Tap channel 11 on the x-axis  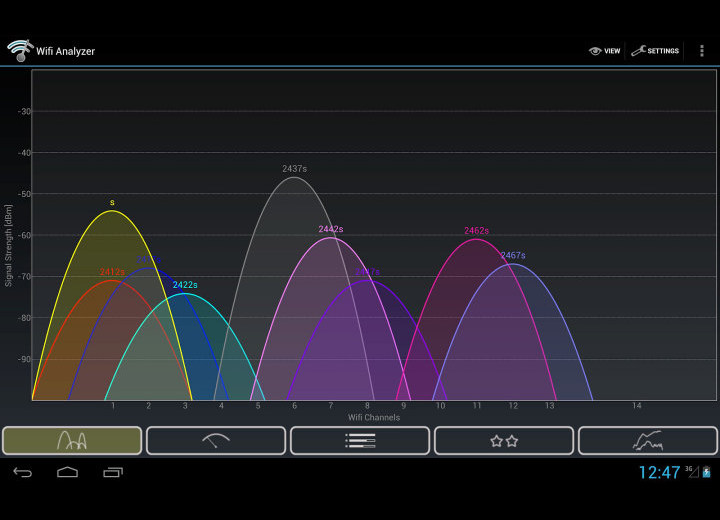[477, 406]
